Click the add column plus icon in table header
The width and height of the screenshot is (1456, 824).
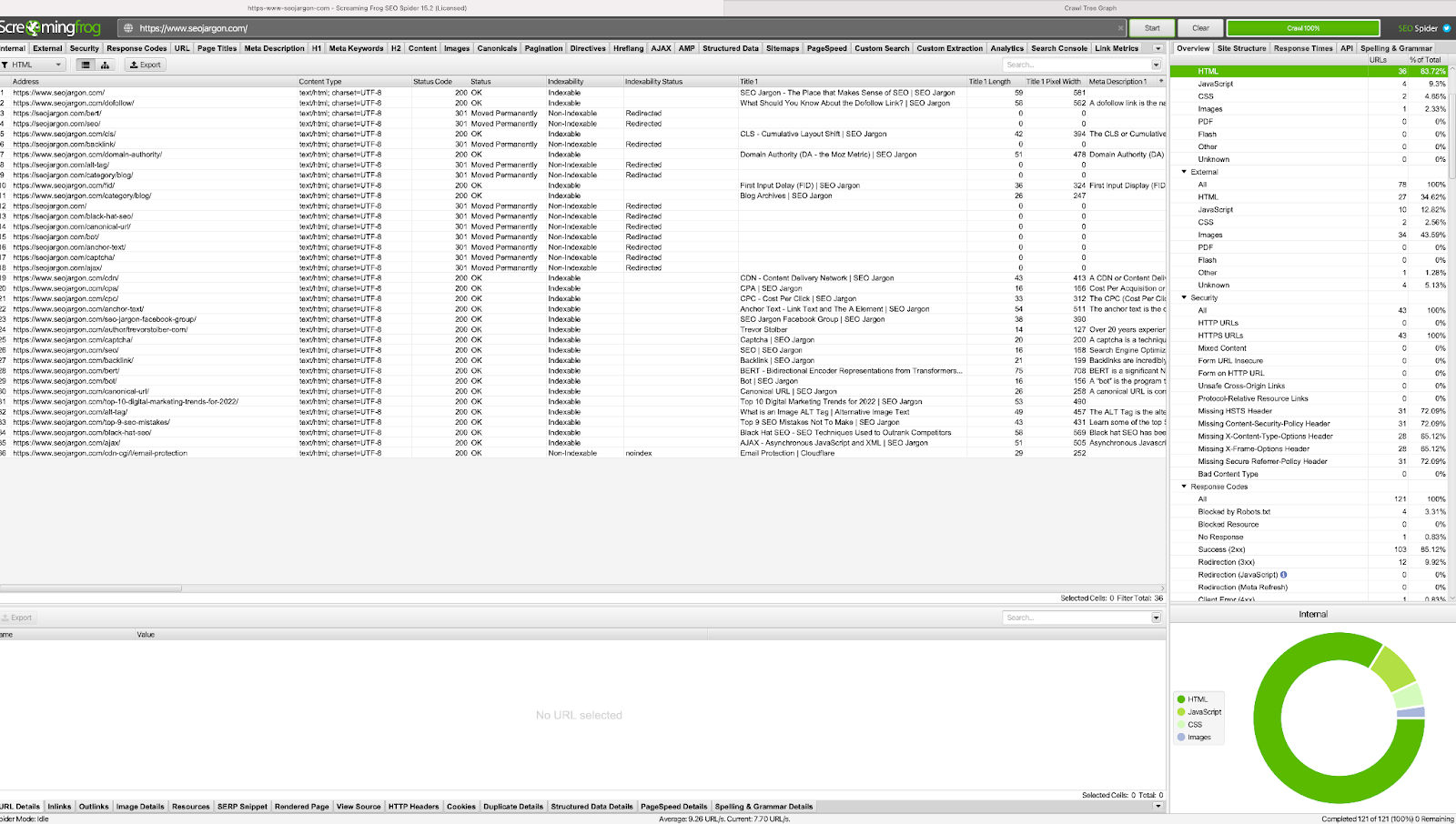point(1161,81)
